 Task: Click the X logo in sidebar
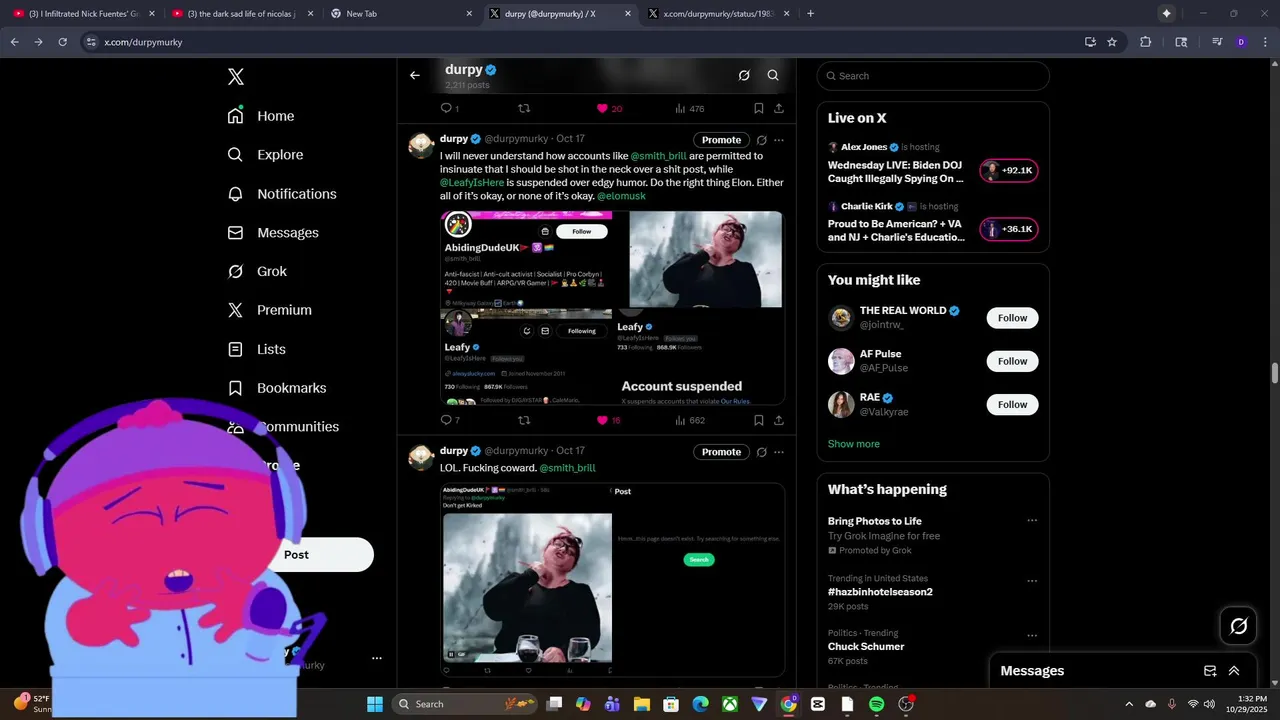(x=235, y=77)
